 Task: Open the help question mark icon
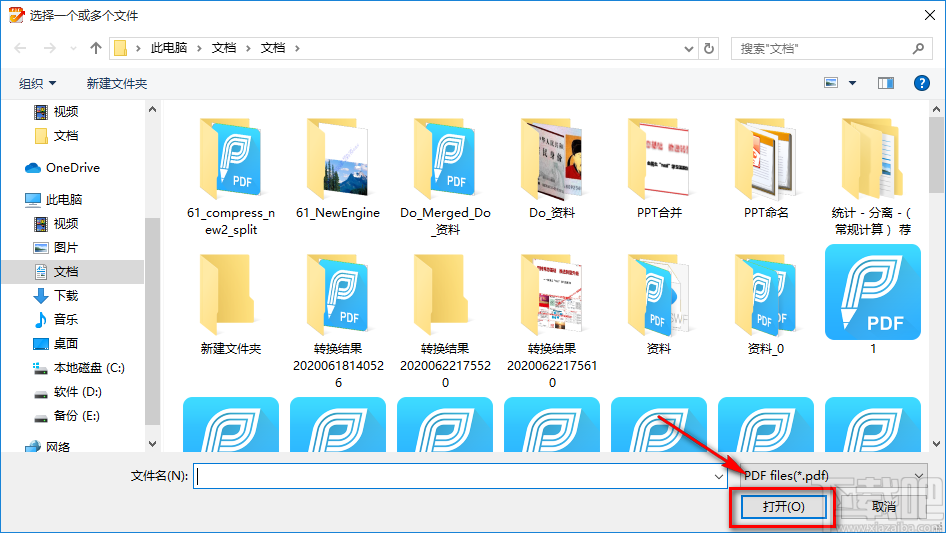point(921,83)
